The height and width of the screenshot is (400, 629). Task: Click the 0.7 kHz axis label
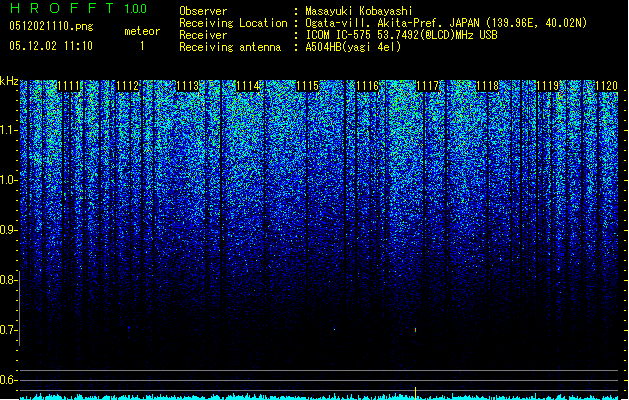tap(8, 330)
